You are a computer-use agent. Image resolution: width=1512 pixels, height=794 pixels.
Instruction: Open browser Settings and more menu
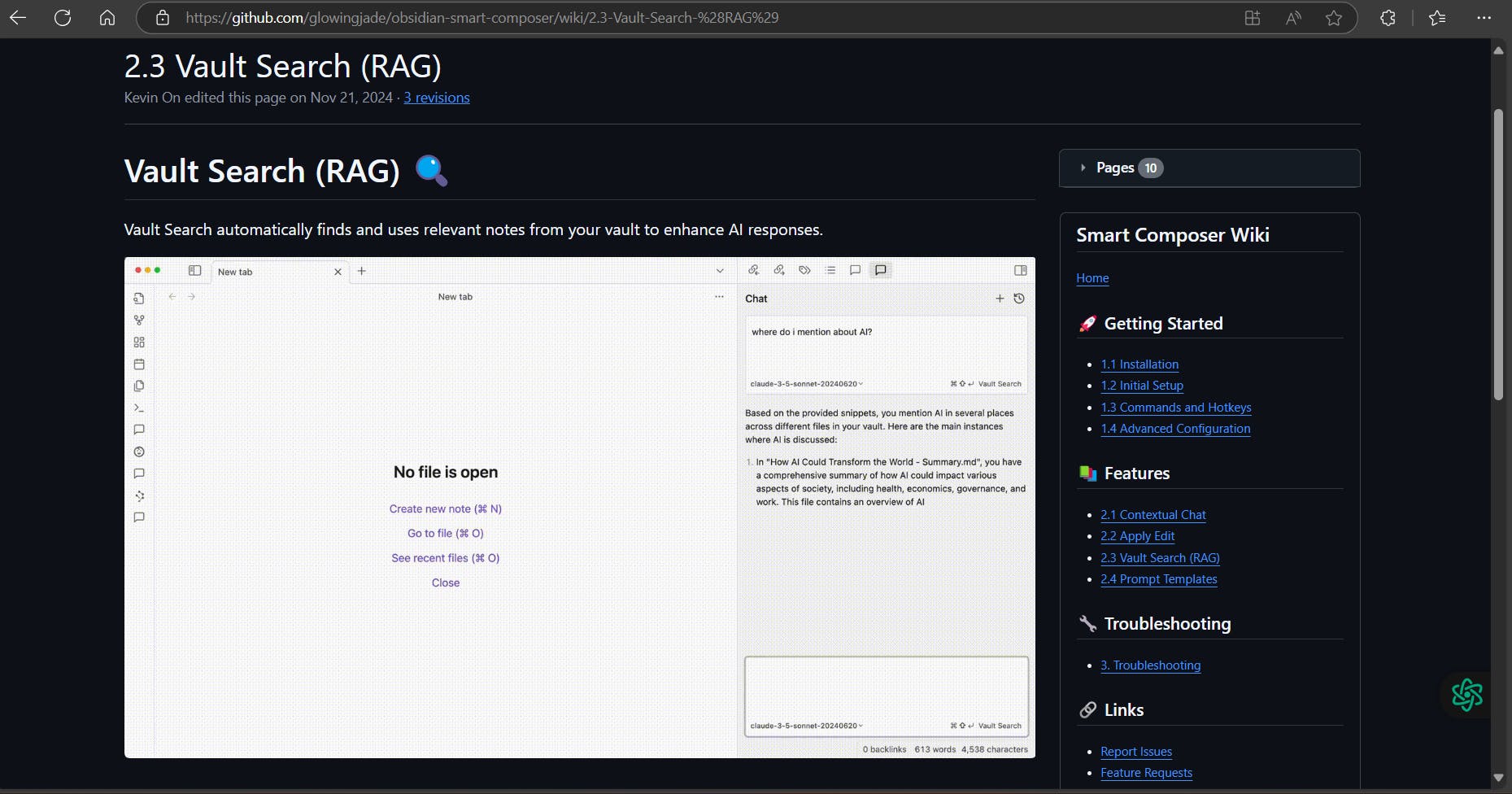click(1484, 18)
